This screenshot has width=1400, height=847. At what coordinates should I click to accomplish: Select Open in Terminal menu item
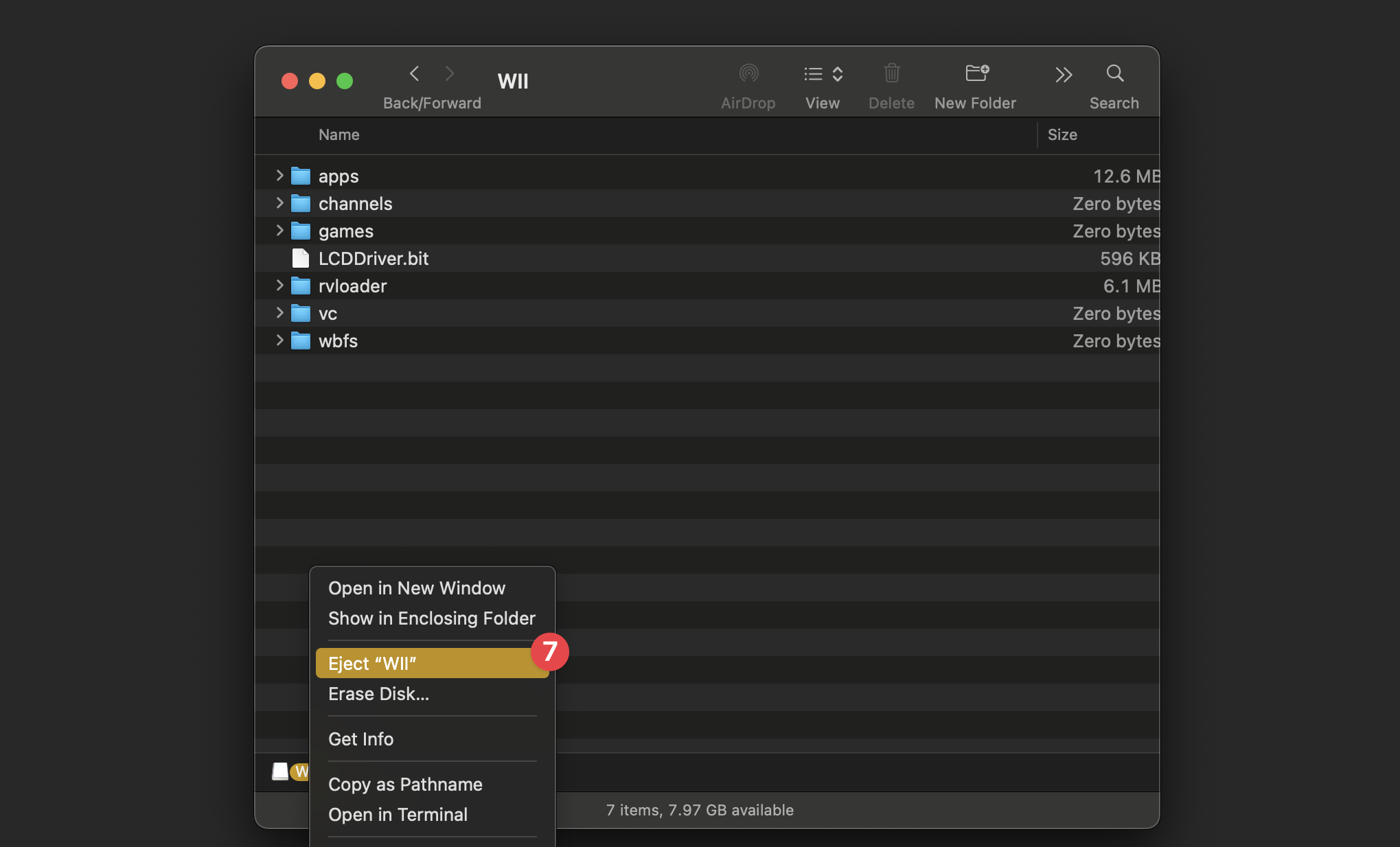pyautogui.click(x=398, y=815)
